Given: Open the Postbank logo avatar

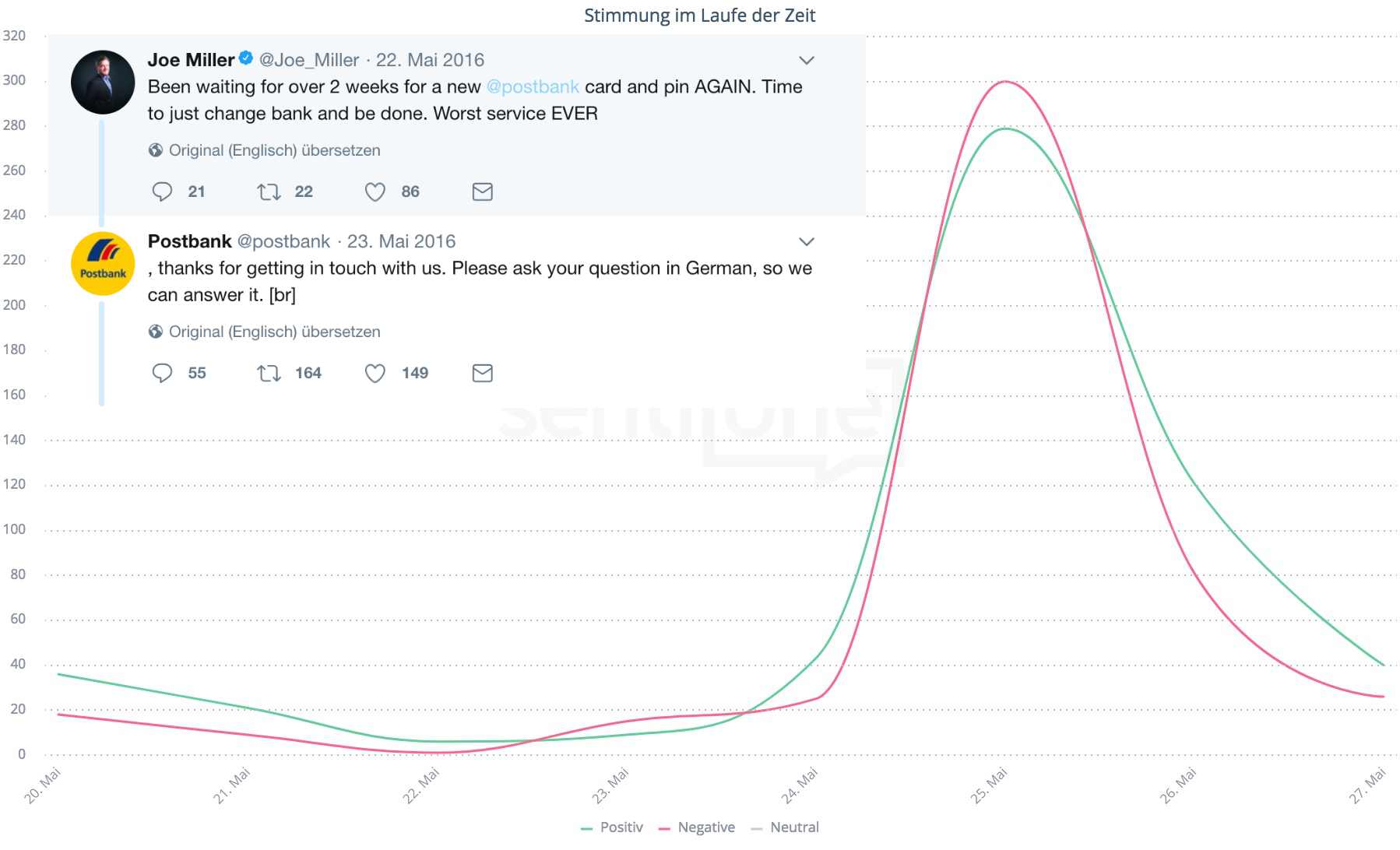Looking at the screenshot, I should pos(103,264).
